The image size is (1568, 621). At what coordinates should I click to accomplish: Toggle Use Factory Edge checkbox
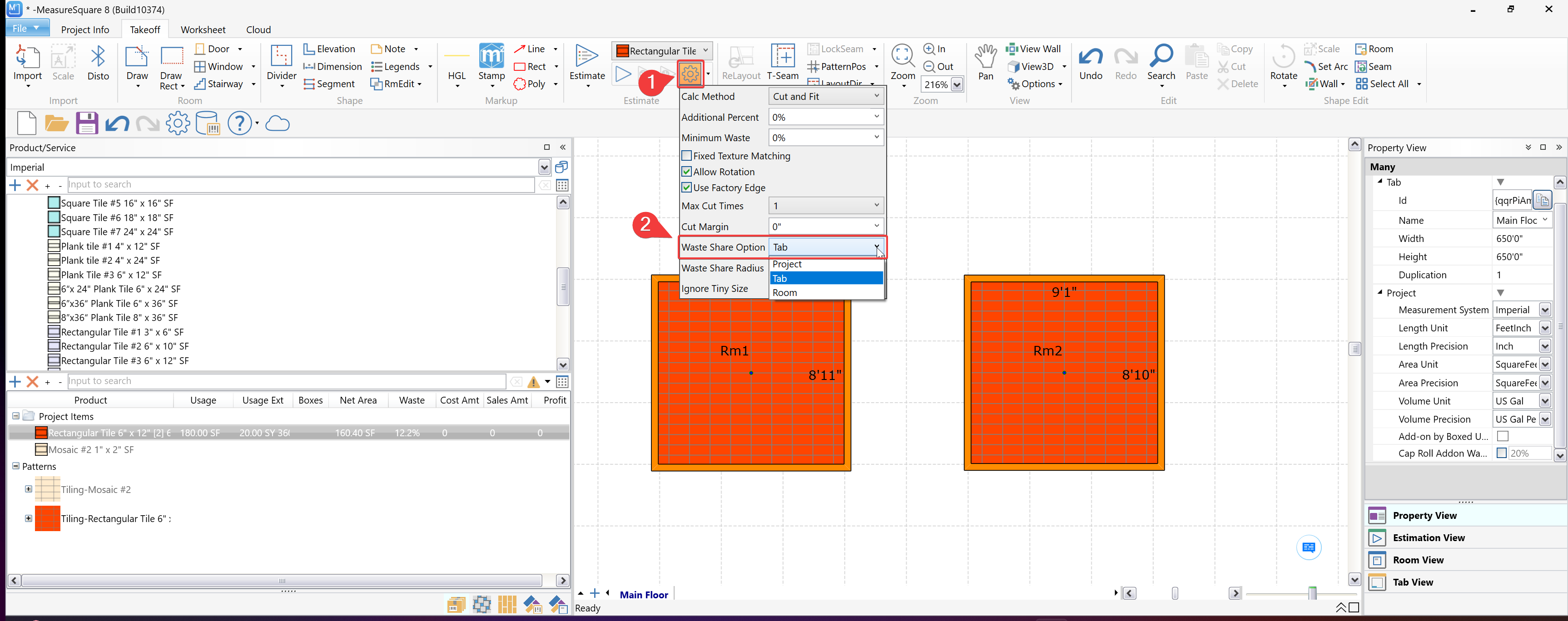[687, 187]
